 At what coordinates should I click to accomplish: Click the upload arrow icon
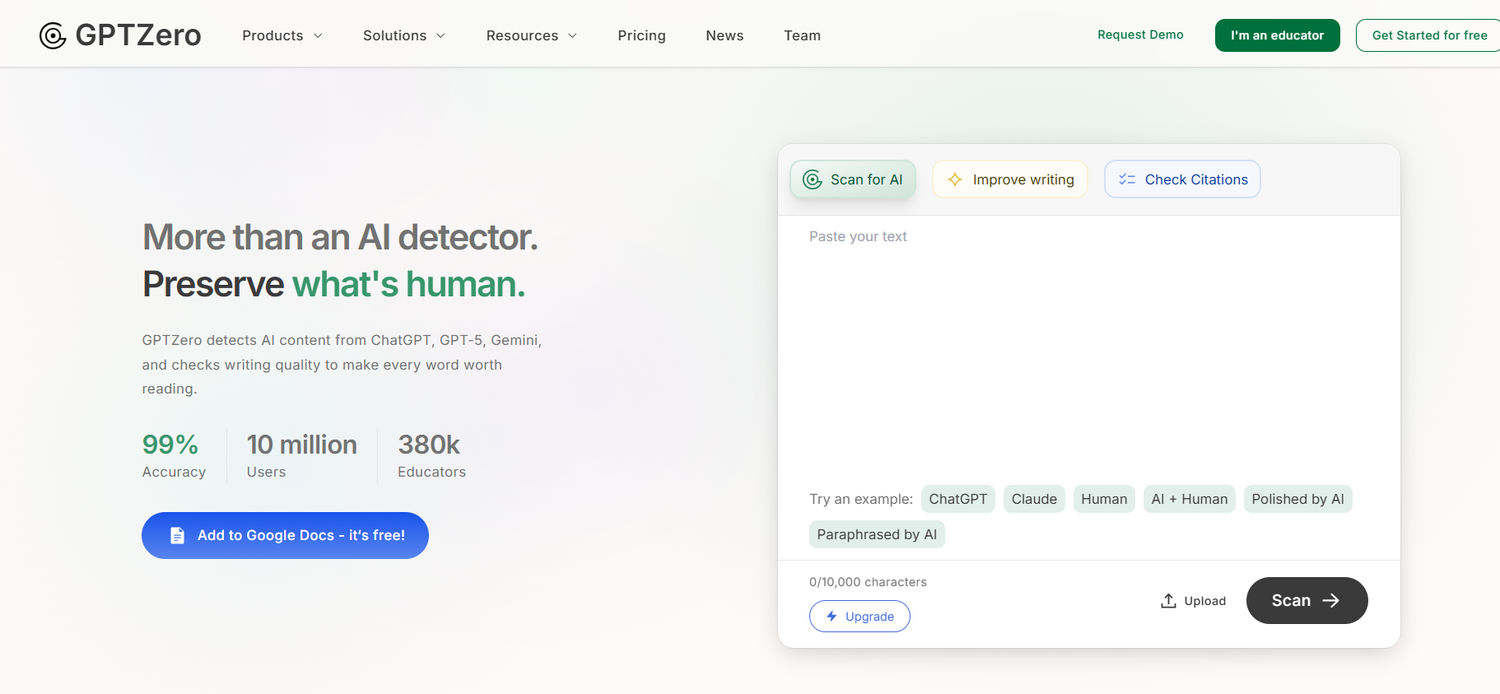click(1168, 601)
